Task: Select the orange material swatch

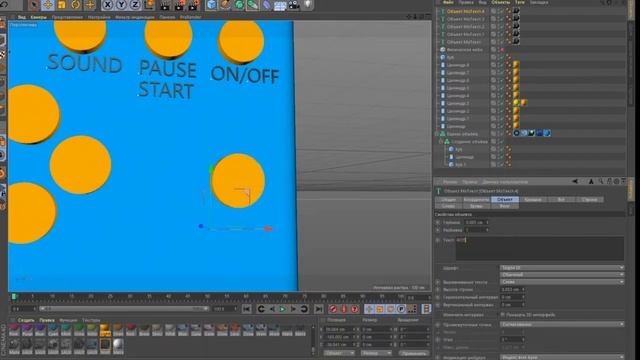Action: pos(105,330)
